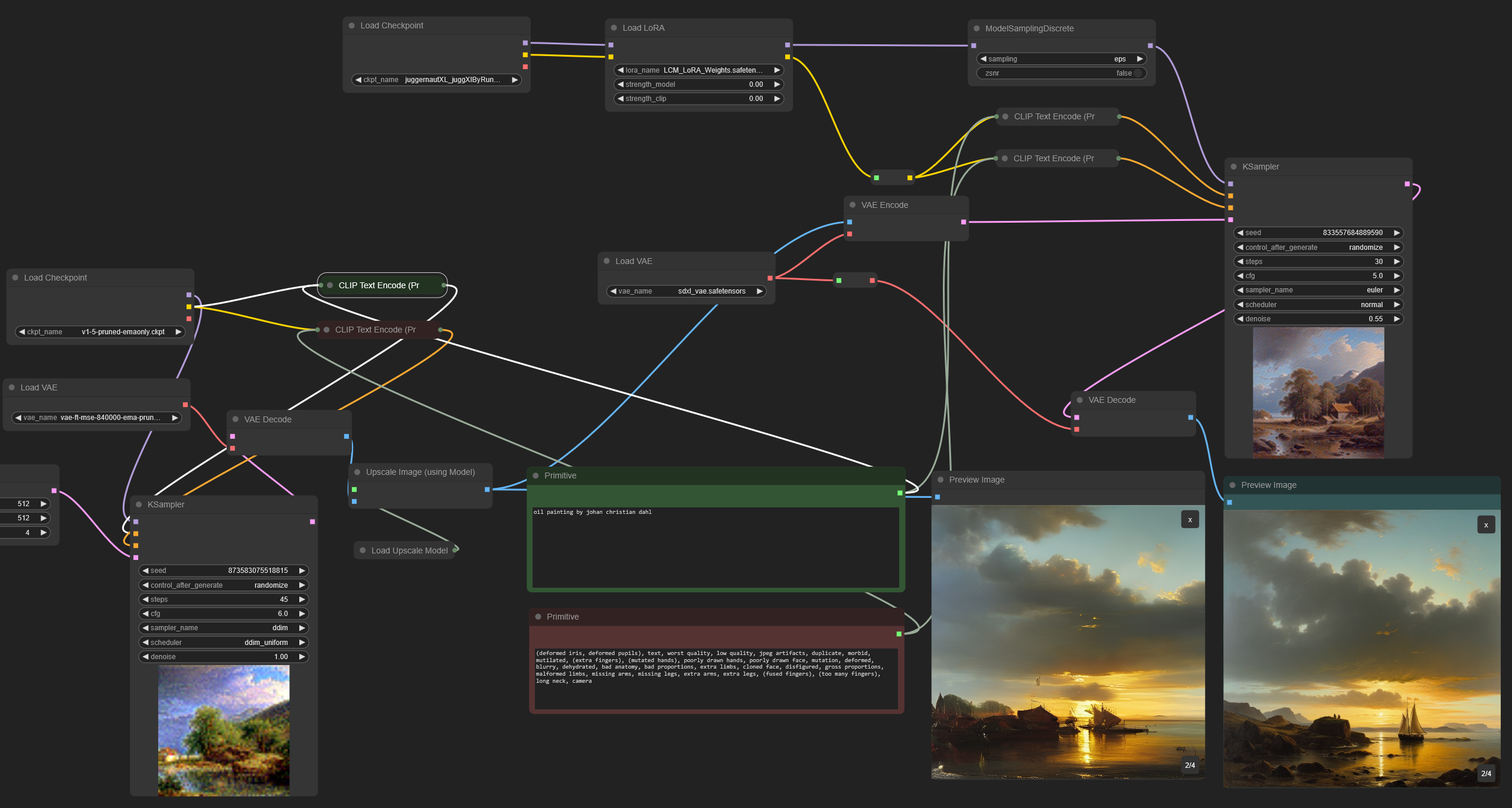
Task: Open right KSampler control_after_generate randomize selector
Action: tap(1318, 247)
